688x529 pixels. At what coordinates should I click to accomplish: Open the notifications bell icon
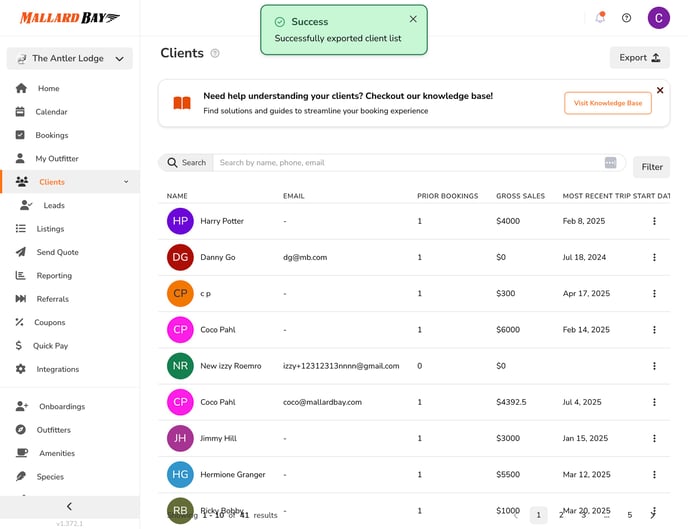(600, 18)
